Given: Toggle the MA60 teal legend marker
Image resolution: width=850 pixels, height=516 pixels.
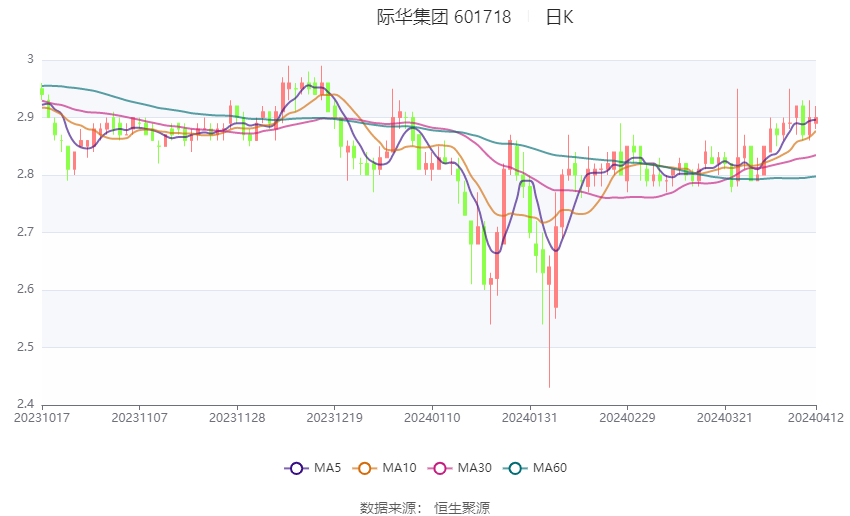Looking at the screenshot, I should coord(515,468).
